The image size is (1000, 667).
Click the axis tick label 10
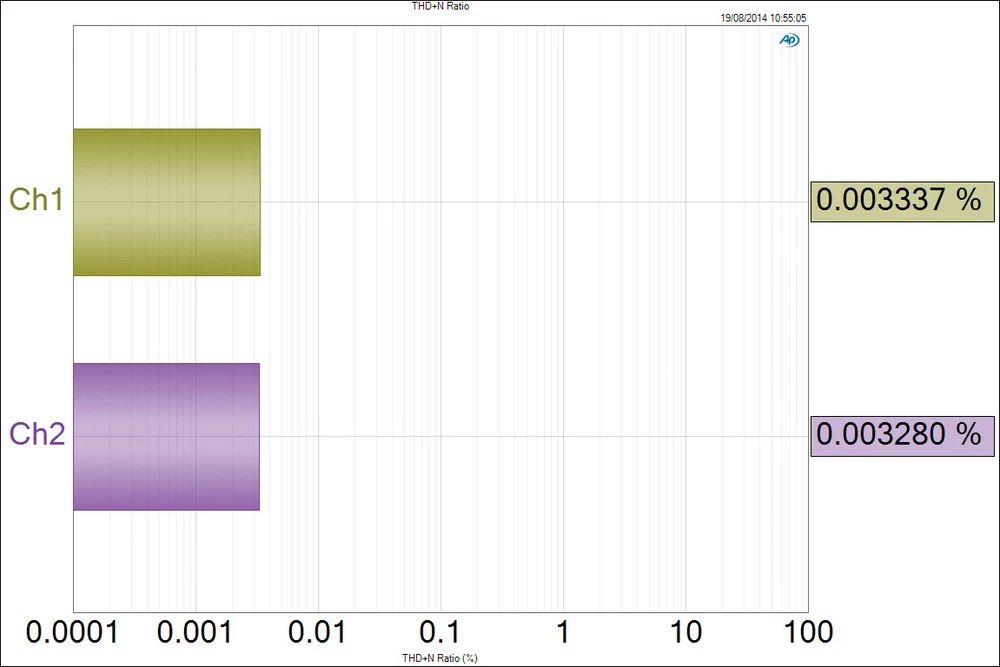coord(686,633)
